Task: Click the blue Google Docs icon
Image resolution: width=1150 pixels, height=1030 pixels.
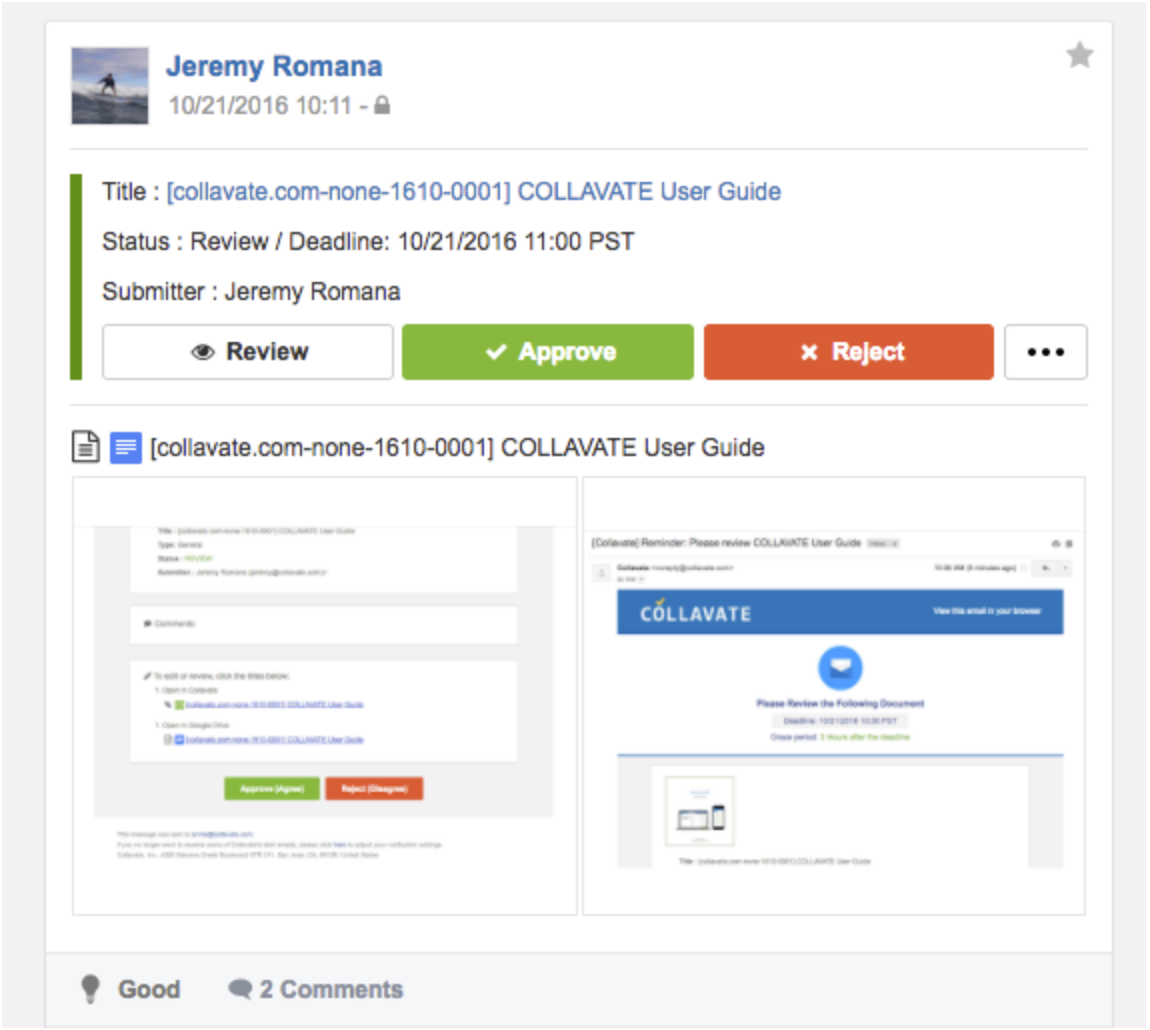Action: (x=125, y=448)
